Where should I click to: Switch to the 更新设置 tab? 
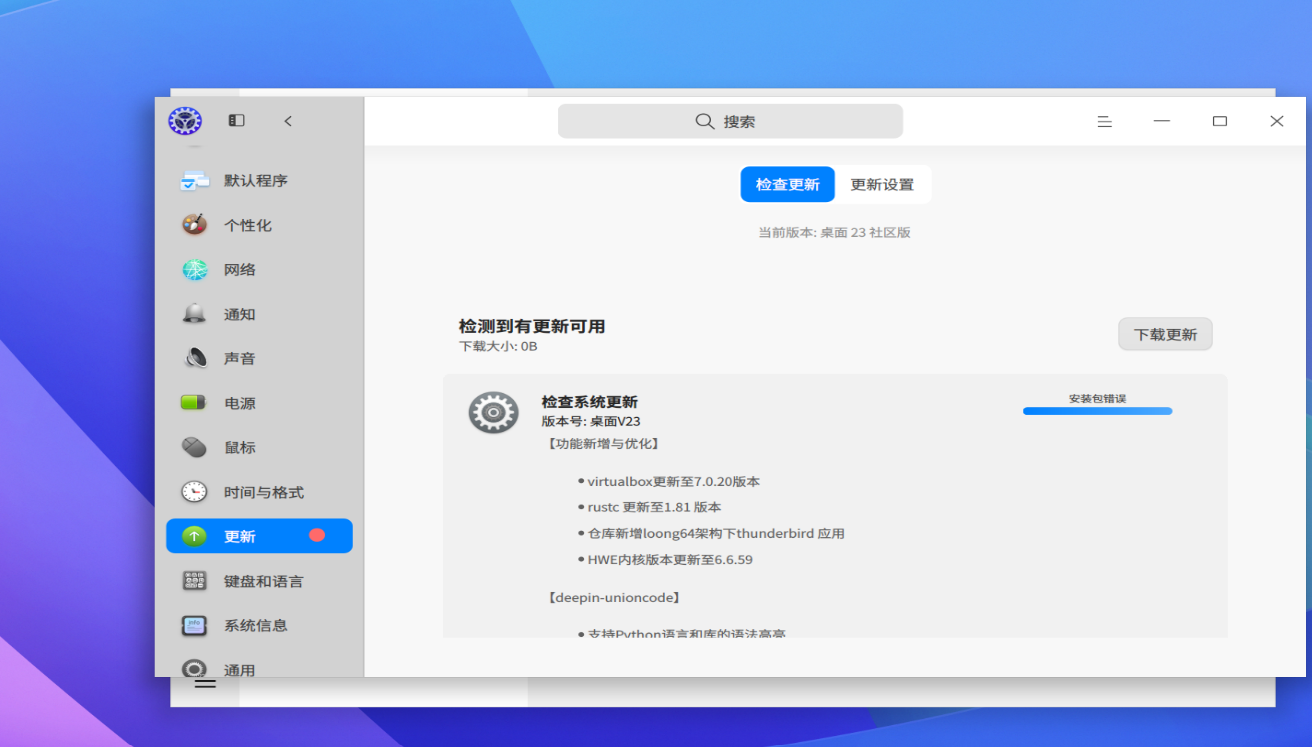coord(882,185)
